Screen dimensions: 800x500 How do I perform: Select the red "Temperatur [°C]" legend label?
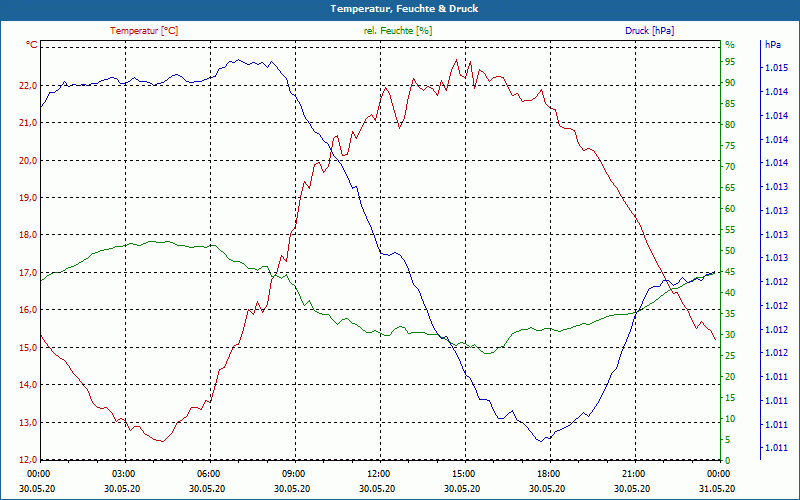click(144, 31)
